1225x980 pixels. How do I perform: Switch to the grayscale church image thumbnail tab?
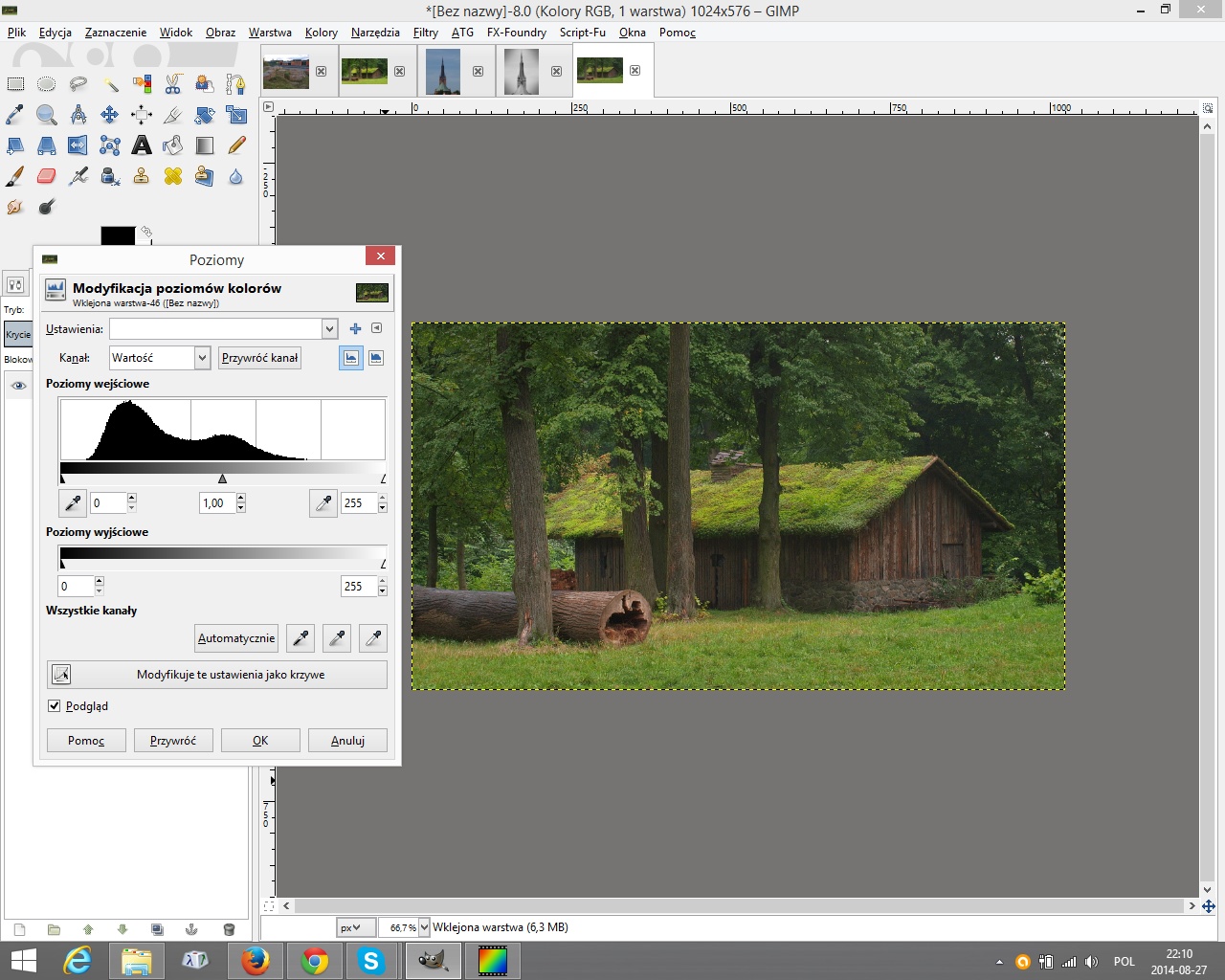[522, 72]
